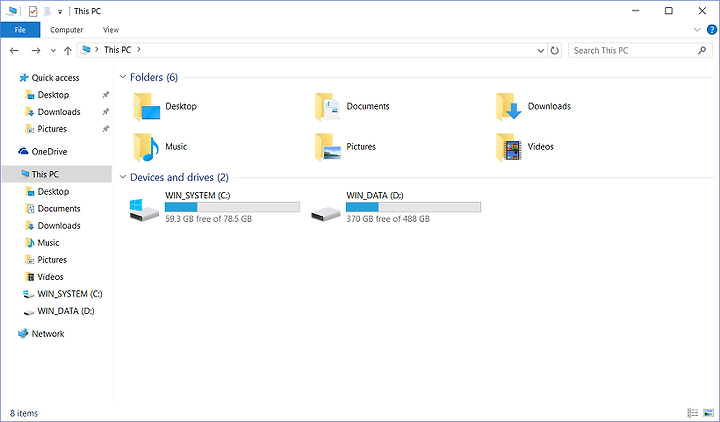Switch to Details view in status bar

click(692, 413)
